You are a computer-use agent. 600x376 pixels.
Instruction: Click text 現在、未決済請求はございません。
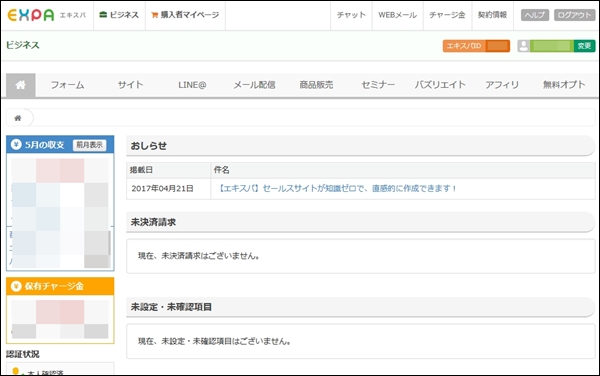point(199,256)
